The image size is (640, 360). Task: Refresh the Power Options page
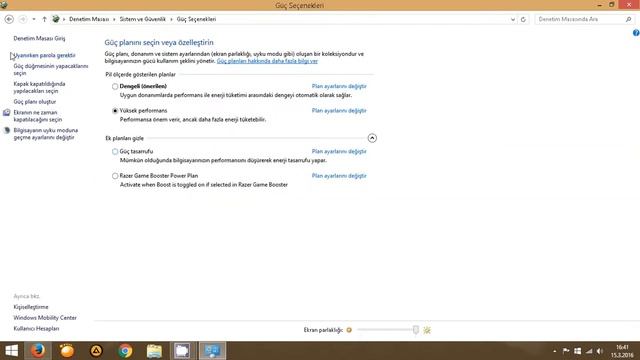523,19
